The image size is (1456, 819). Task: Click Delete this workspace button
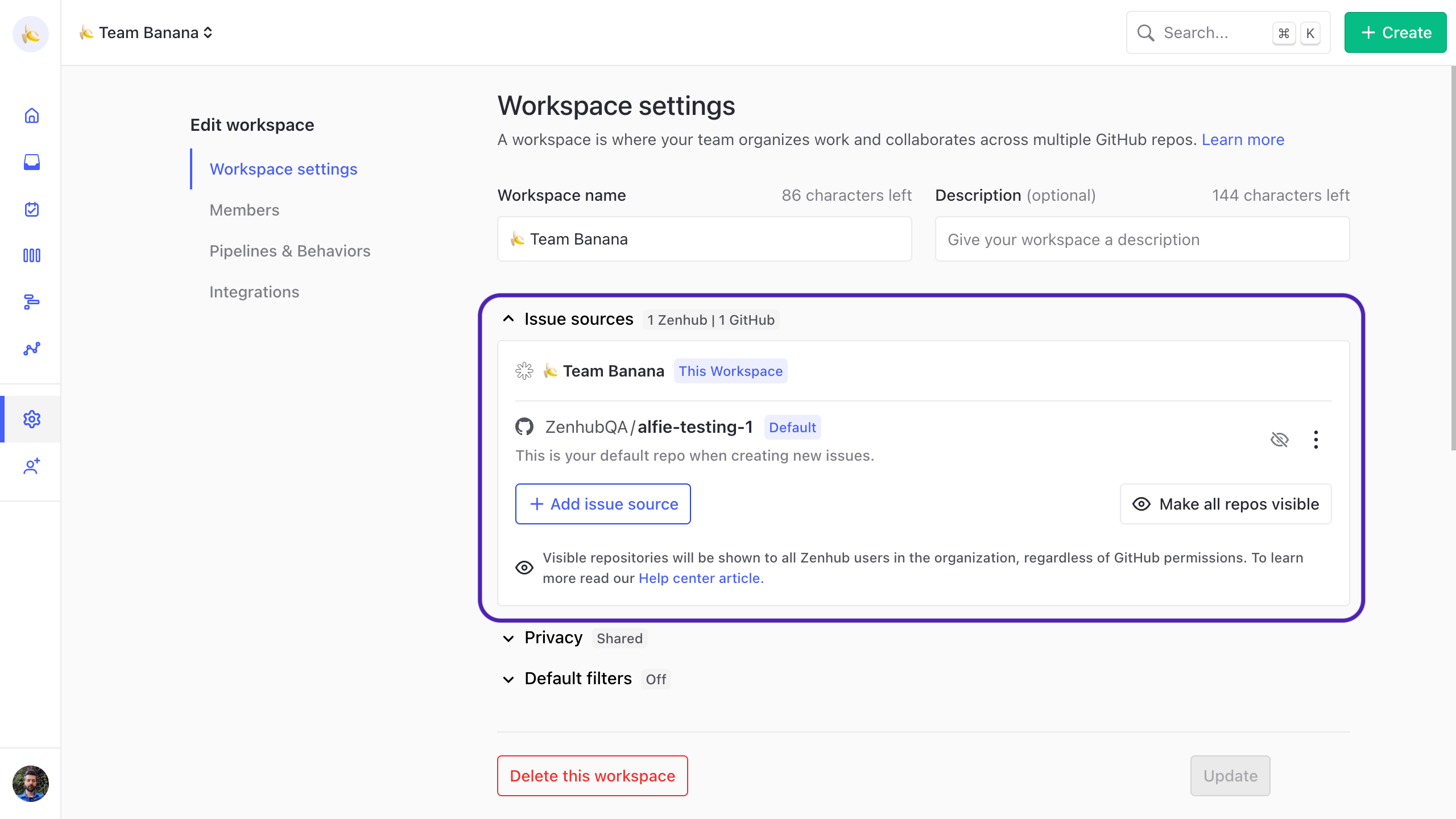(593, 776)
